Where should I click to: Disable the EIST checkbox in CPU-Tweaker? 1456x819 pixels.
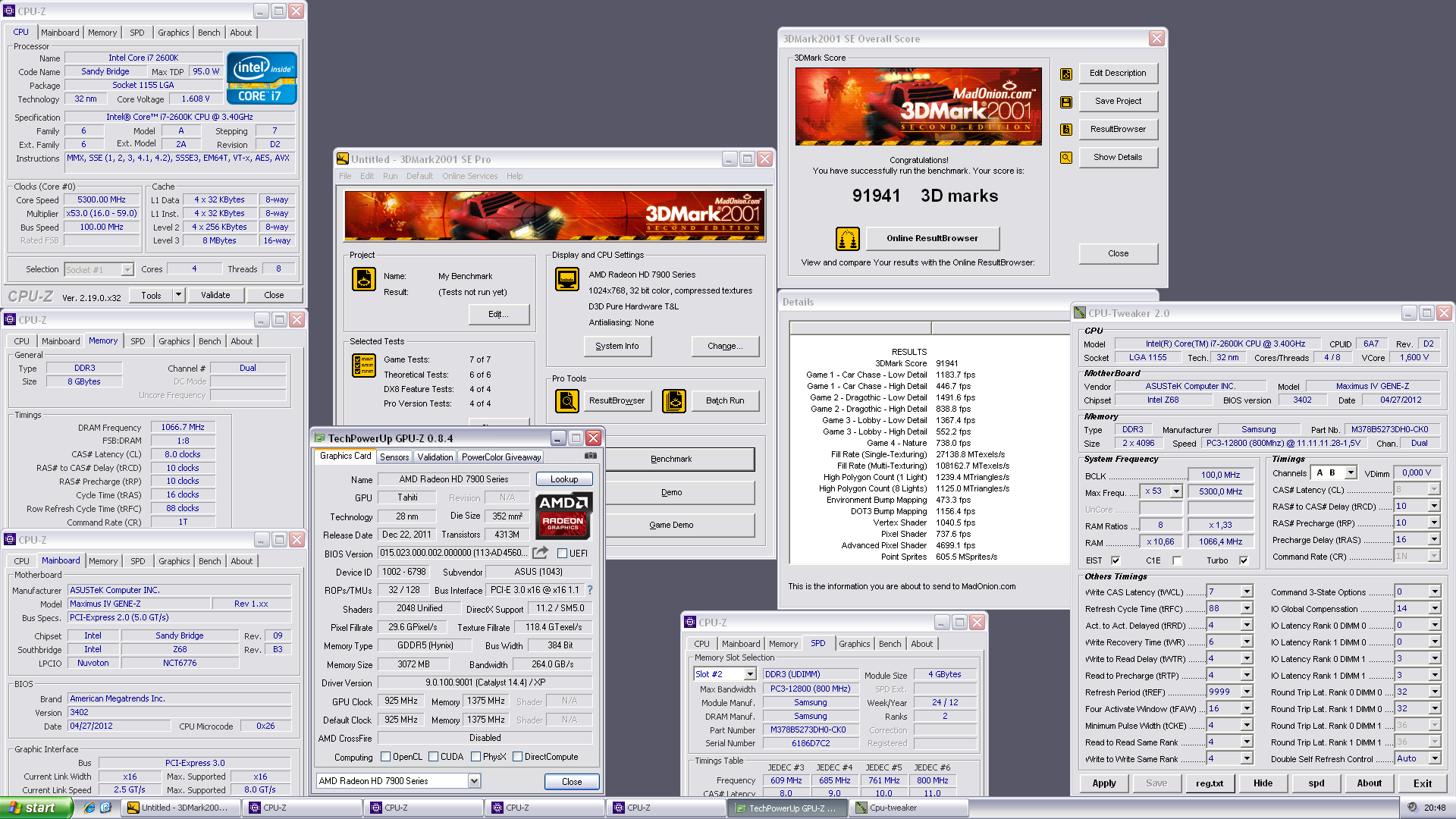pyautogui.click(x=1116, y=560)
